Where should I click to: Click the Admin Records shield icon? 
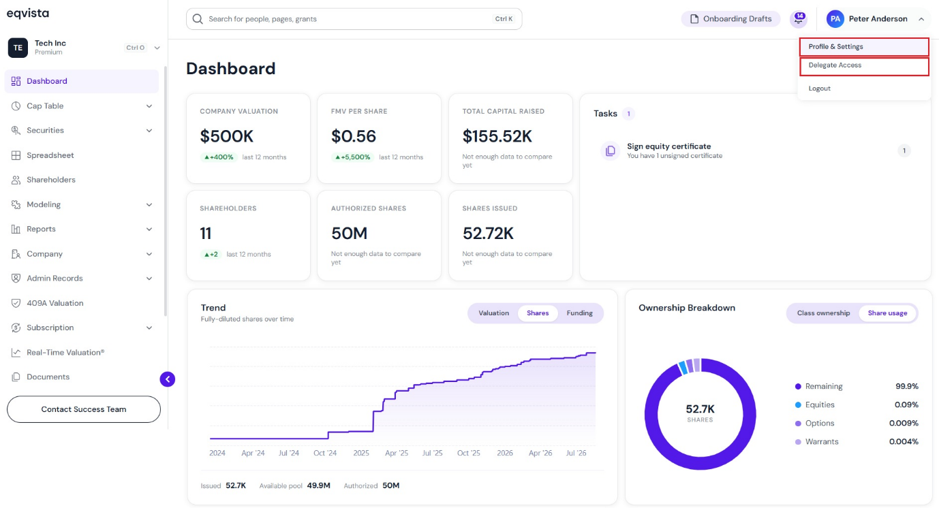[16, 279]
